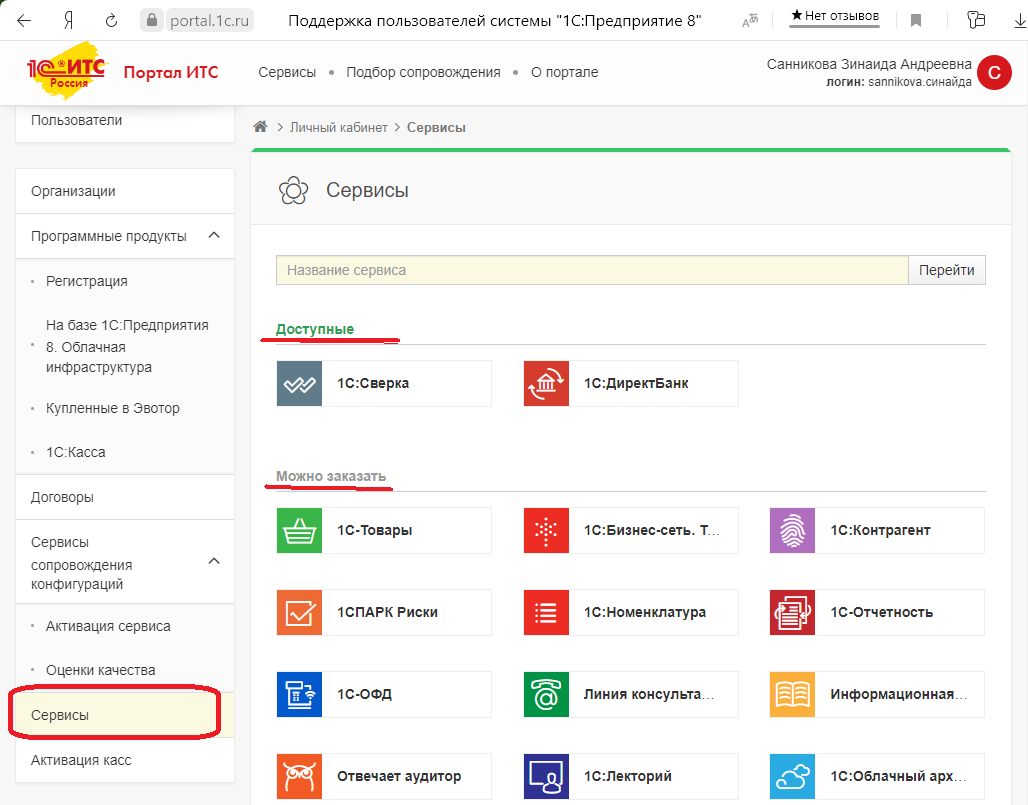Open О портале in top menu
This screenshot has height=805, width=1028.
[564, 72]
